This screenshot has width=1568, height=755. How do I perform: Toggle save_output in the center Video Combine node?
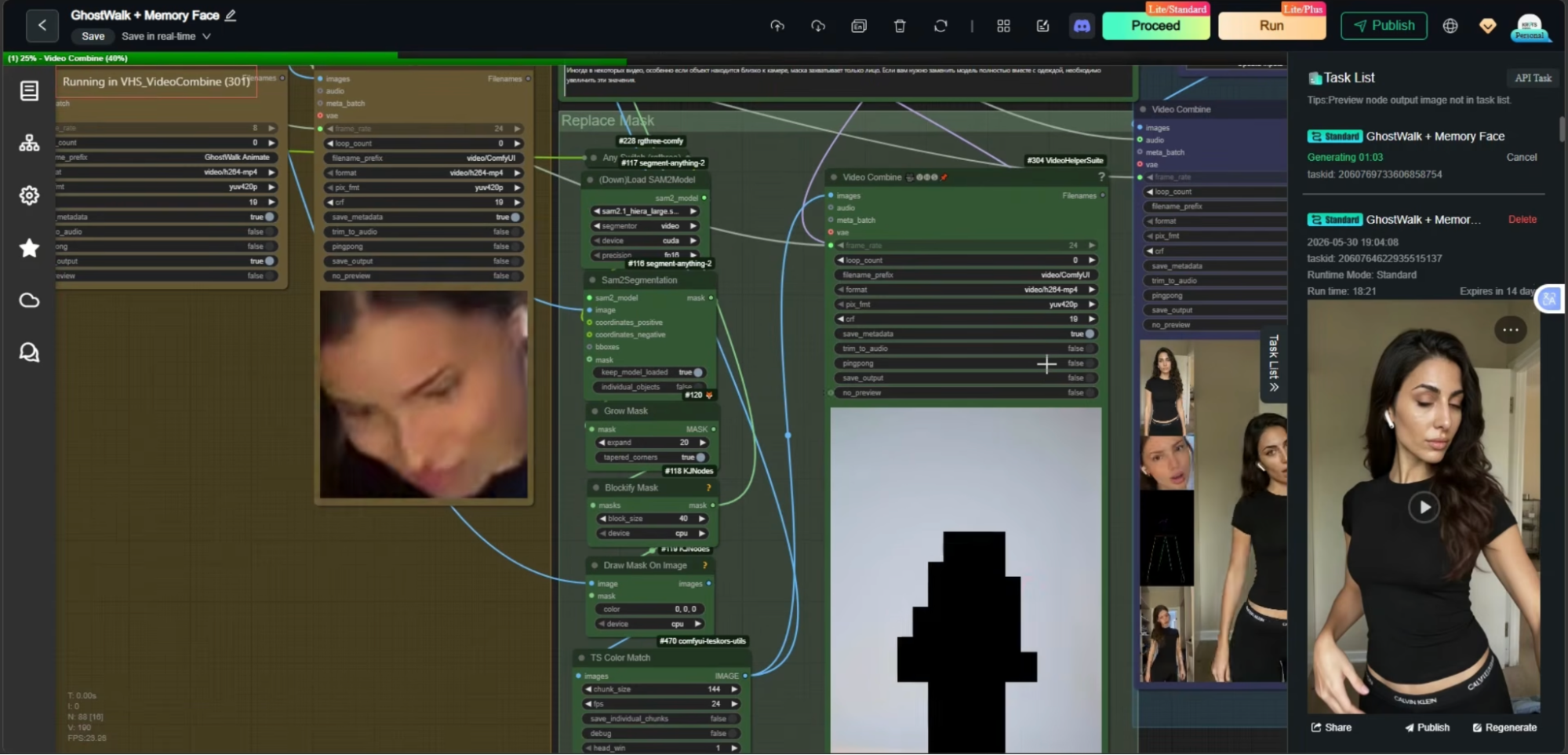(x=1090, y=378)
